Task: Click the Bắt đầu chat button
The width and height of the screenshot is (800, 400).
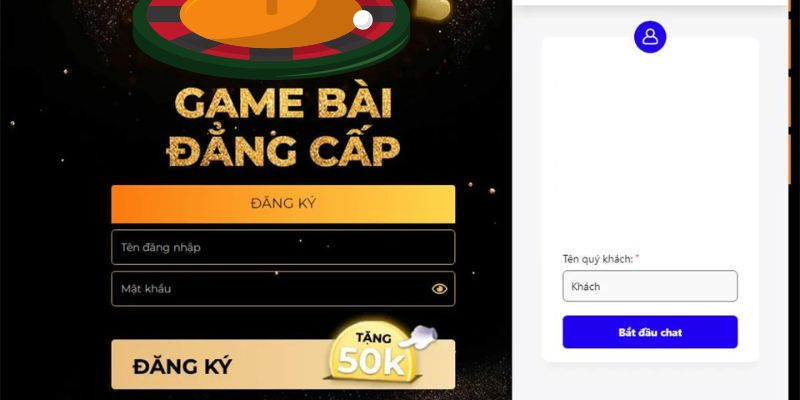Action: tap(650, 332)
